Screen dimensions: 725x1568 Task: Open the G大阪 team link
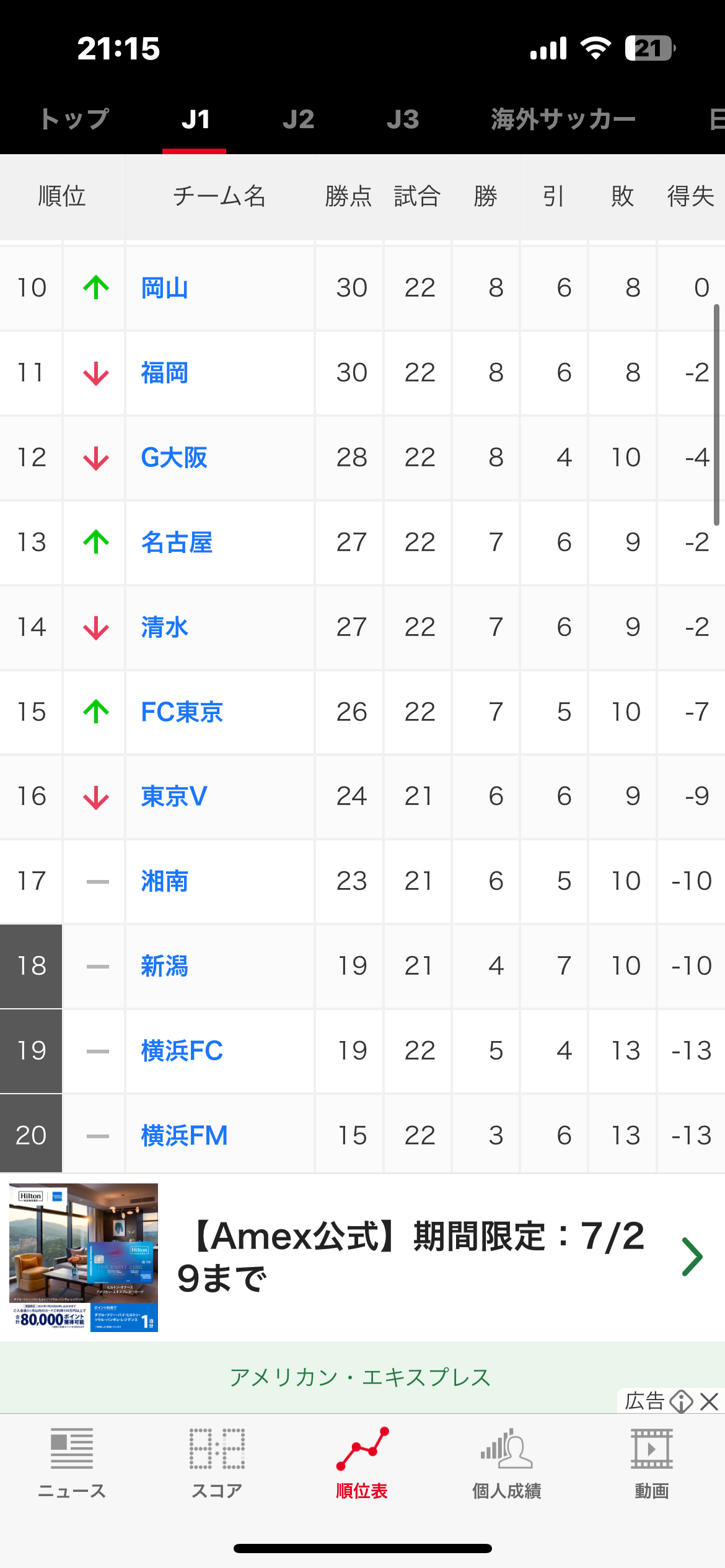tap(174, 458)
